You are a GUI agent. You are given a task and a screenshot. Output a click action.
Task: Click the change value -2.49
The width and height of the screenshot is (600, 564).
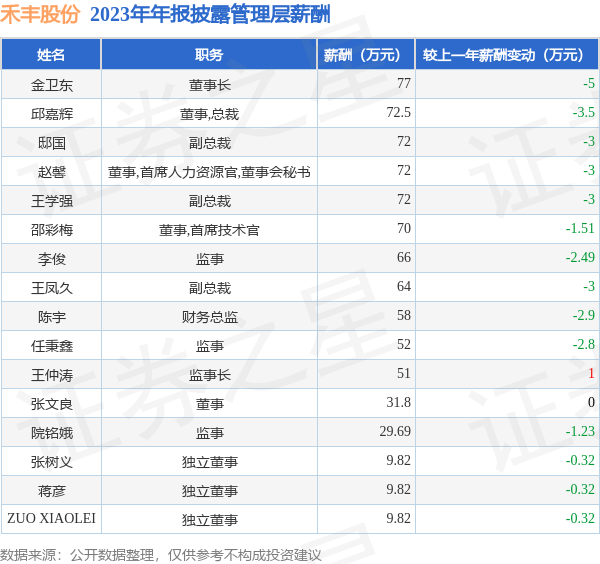[580, 257]
